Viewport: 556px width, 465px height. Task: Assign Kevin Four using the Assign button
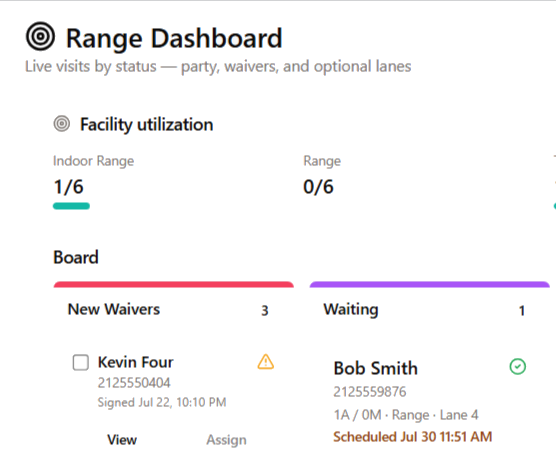pyautogui.click(x=226, y=440)
